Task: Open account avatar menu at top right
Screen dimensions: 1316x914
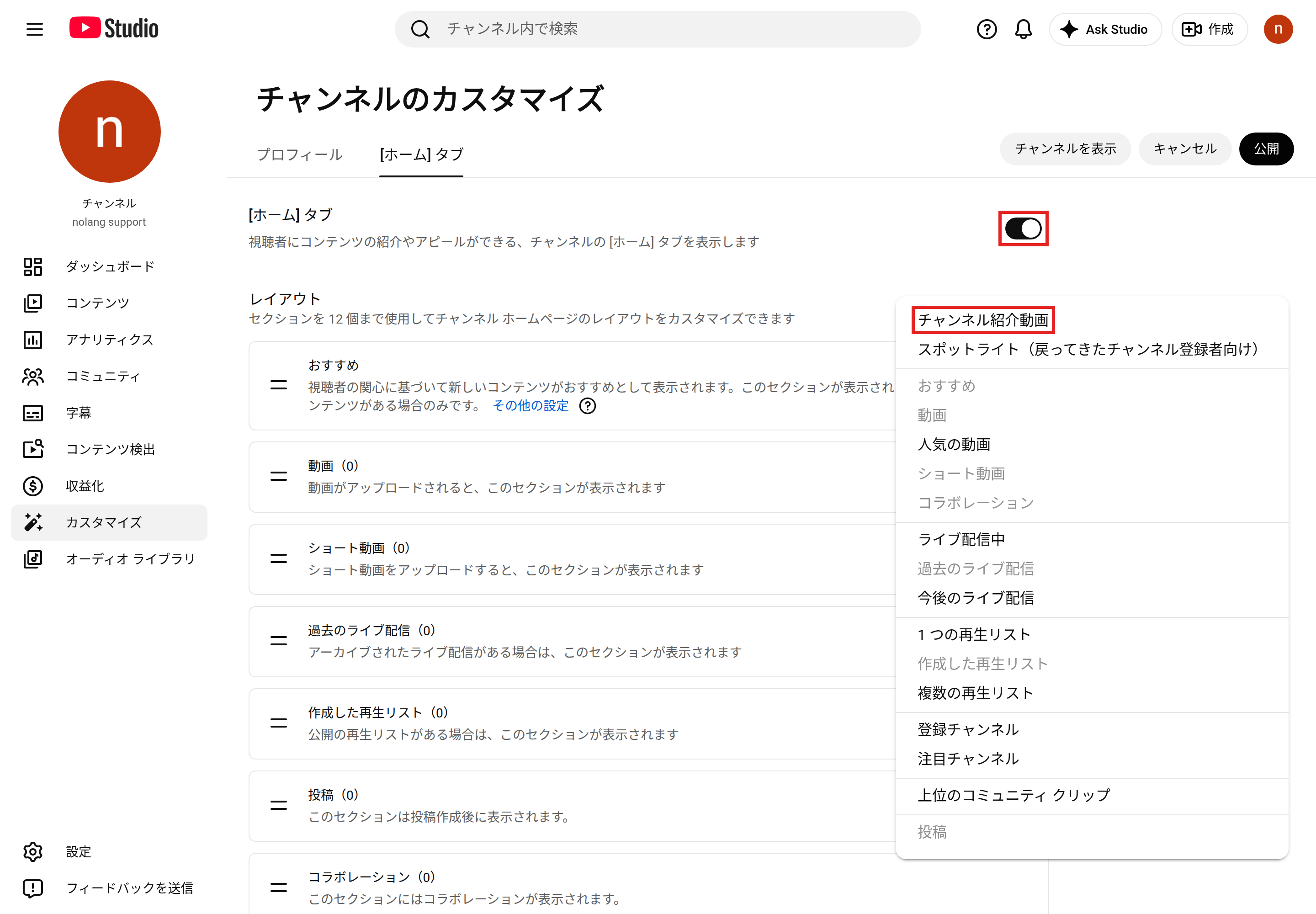Action: (x=1278, y=29)
